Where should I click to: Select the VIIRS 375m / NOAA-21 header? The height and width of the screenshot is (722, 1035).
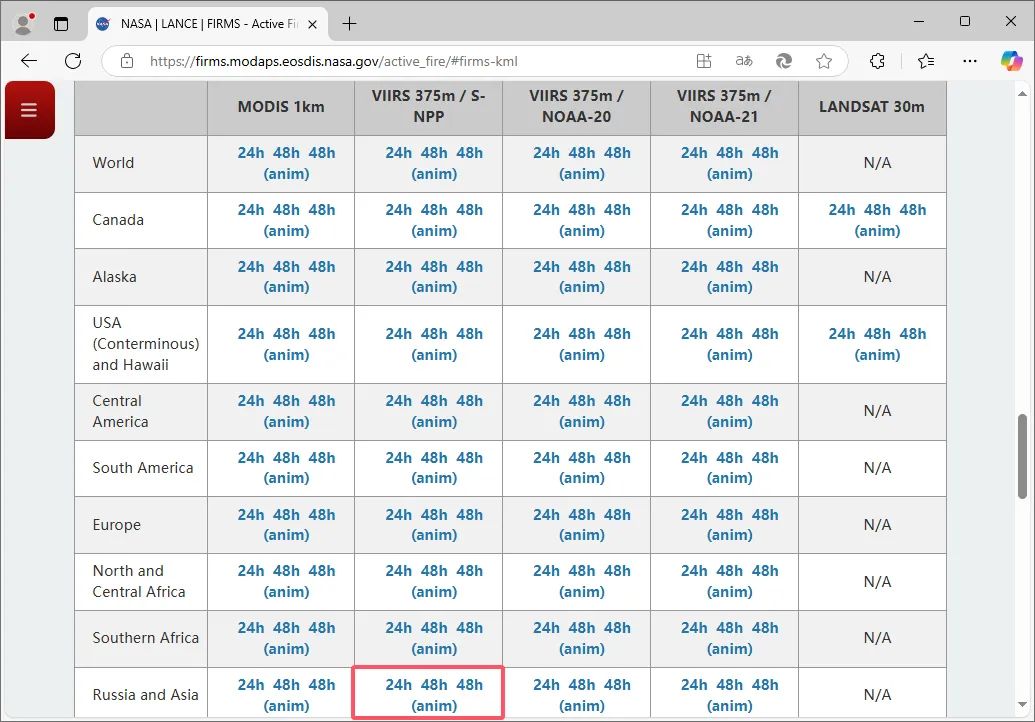724,106
